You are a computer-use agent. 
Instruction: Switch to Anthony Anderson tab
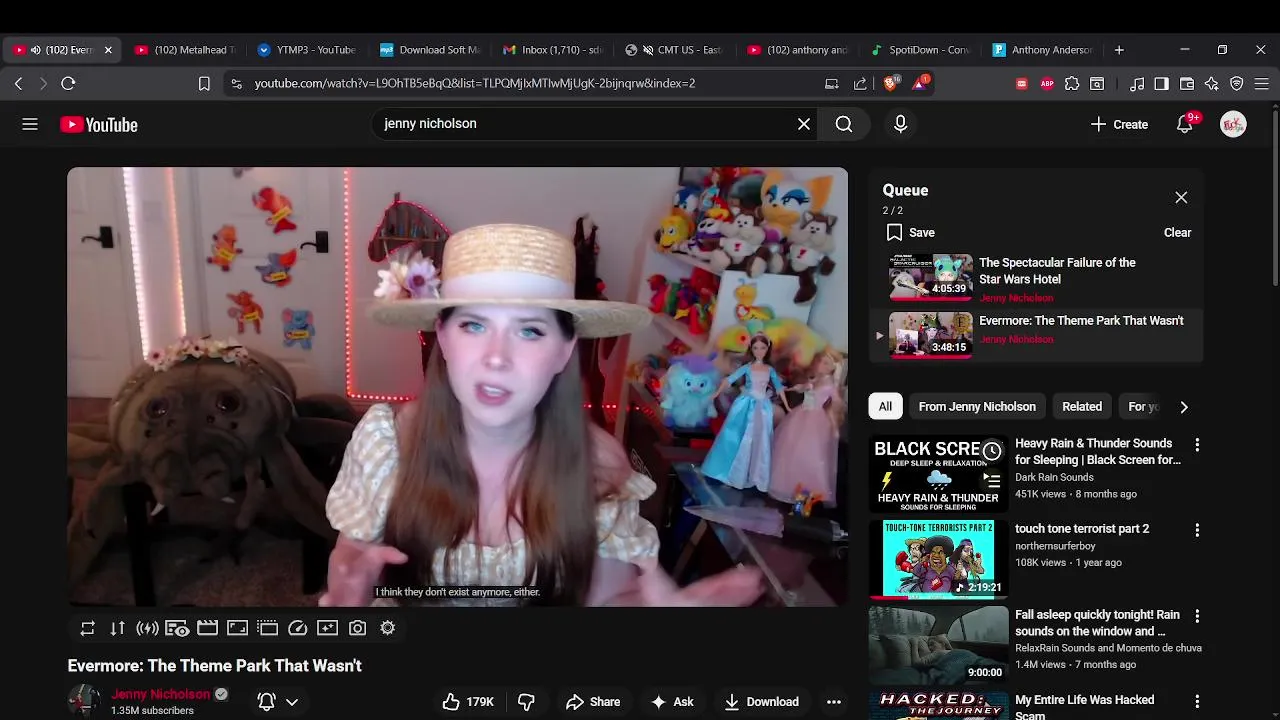(1043, 50)
